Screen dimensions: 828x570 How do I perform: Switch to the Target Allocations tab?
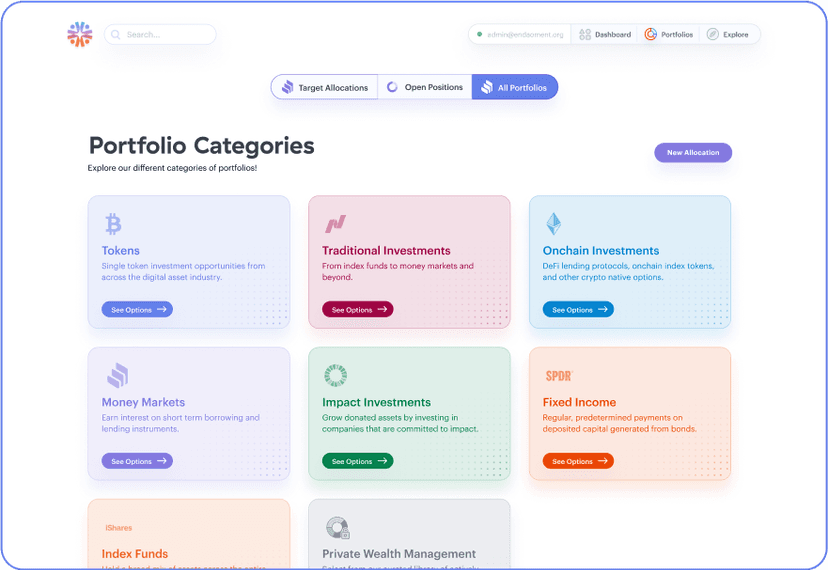[x=324, y=88]
